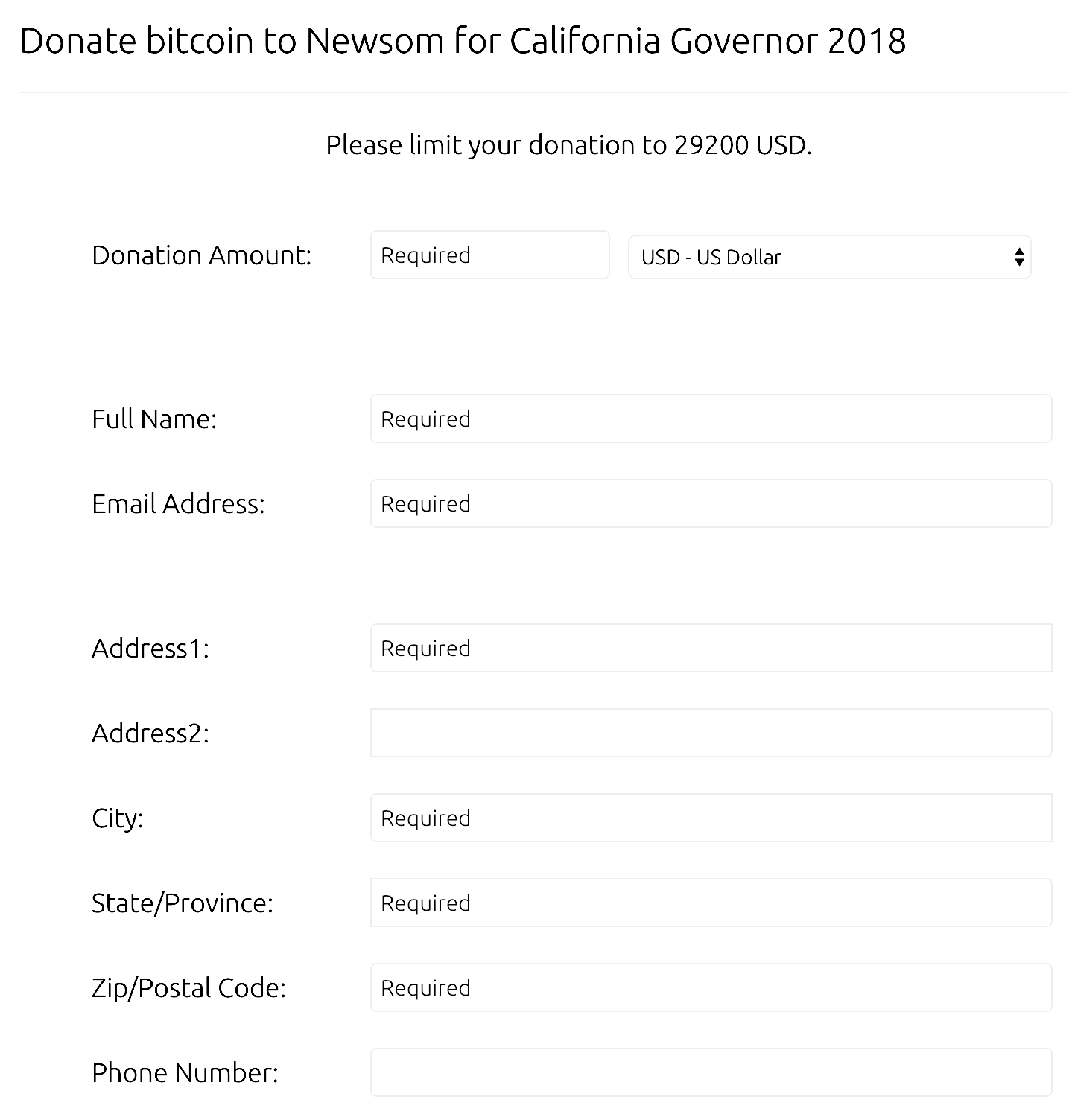
Task: Click the Donation Amount label
Action: click(201, 255)
